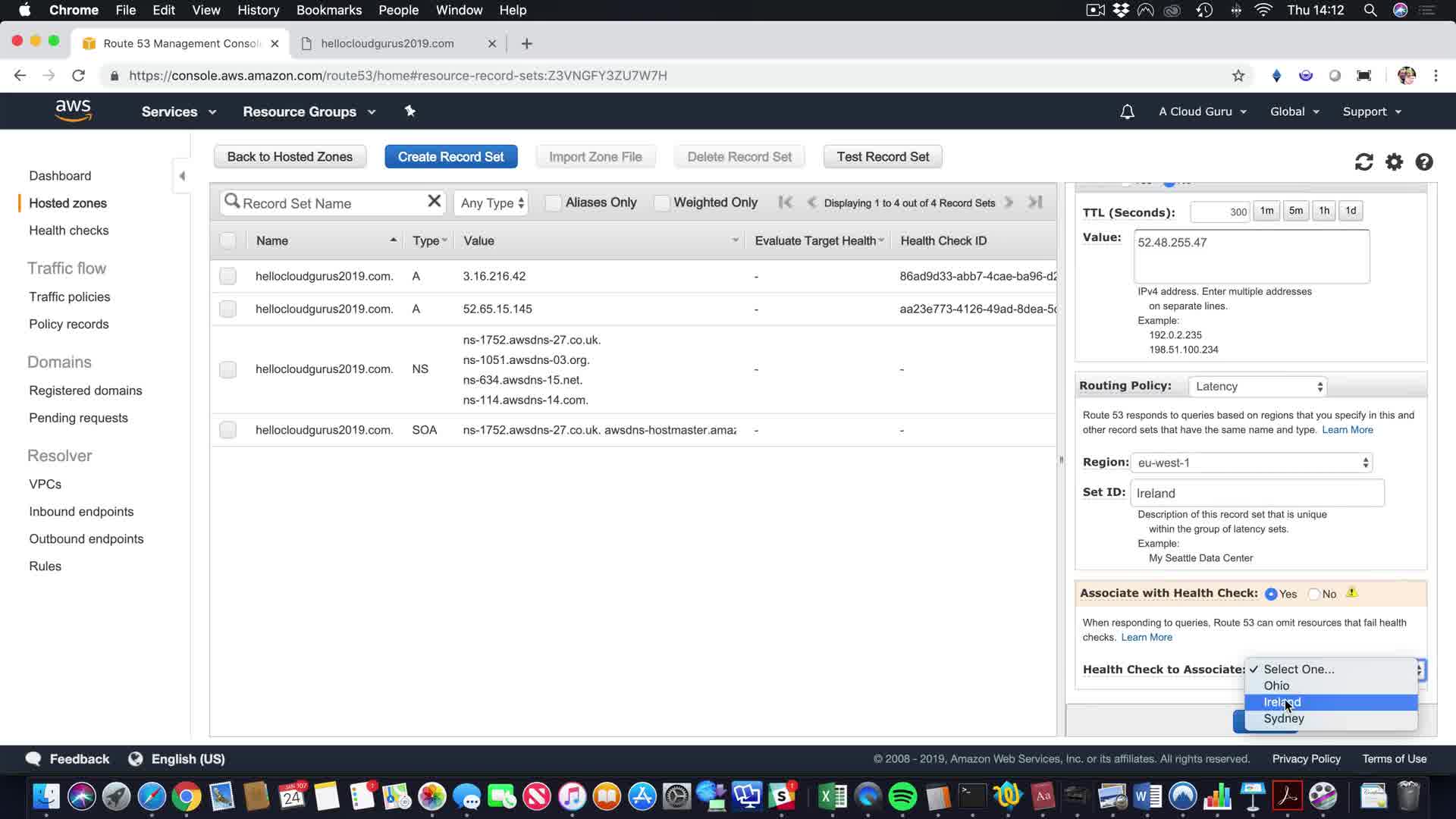Click the help question mark icon
This screenshot has width=1456, height=819.
click(1423, 162)
